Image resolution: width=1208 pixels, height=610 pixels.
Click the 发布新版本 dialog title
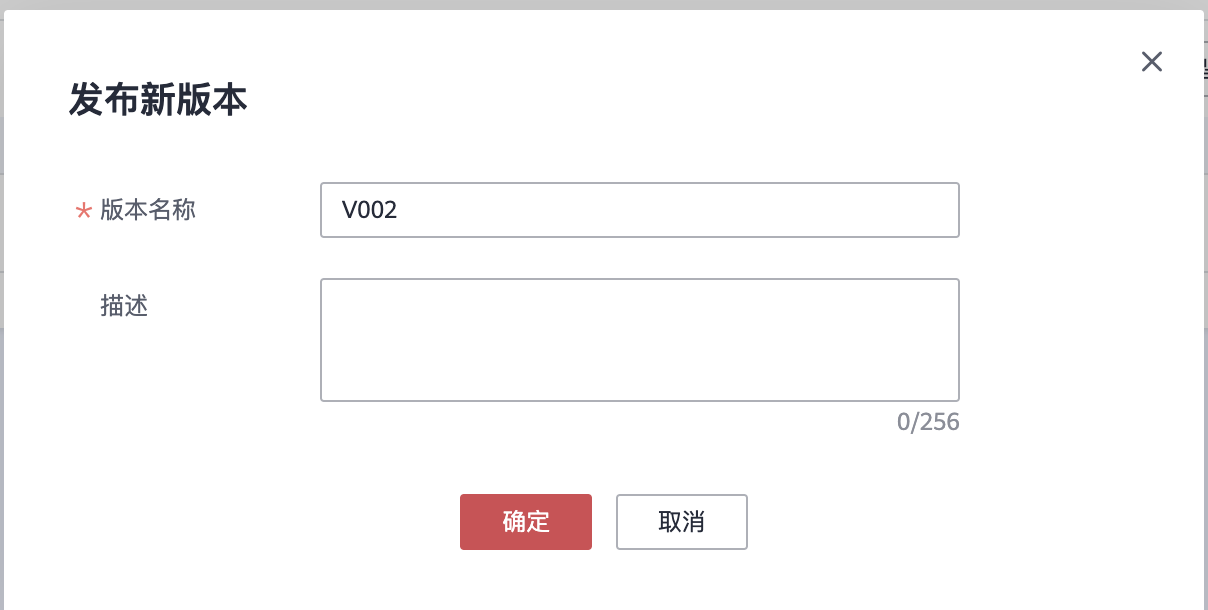[x=158, y=101]
